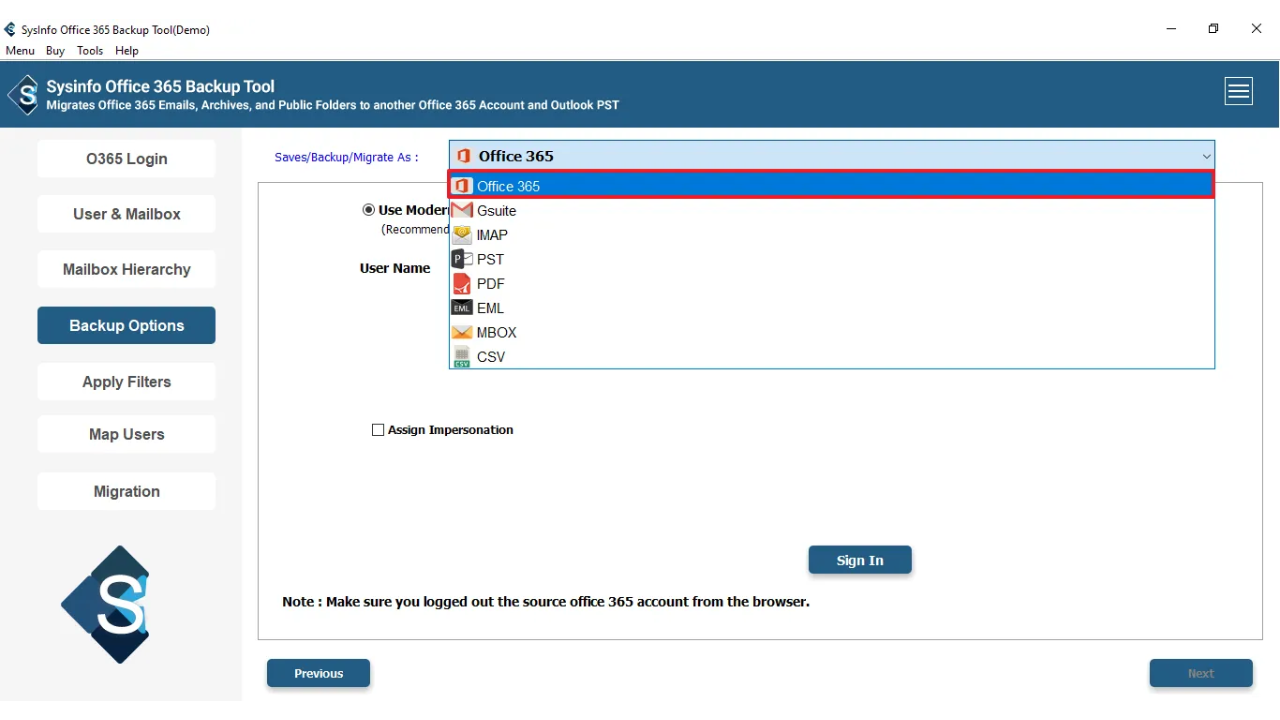Go to the Backup Options step
The height and width of the screenshot is (720, 1280).
pos(127,326)
